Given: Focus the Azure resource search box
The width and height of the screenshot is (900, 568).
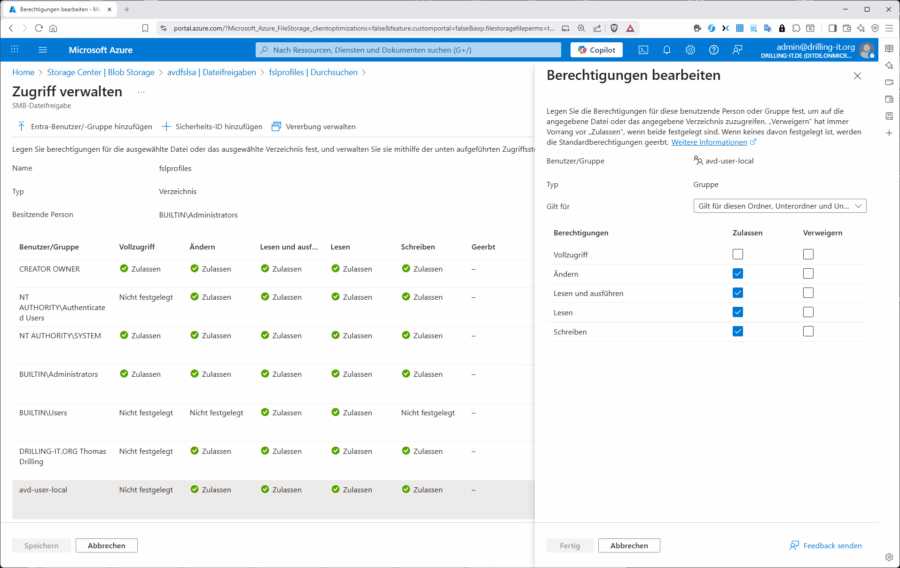Looking at the screenshot, I should (408, 50).
